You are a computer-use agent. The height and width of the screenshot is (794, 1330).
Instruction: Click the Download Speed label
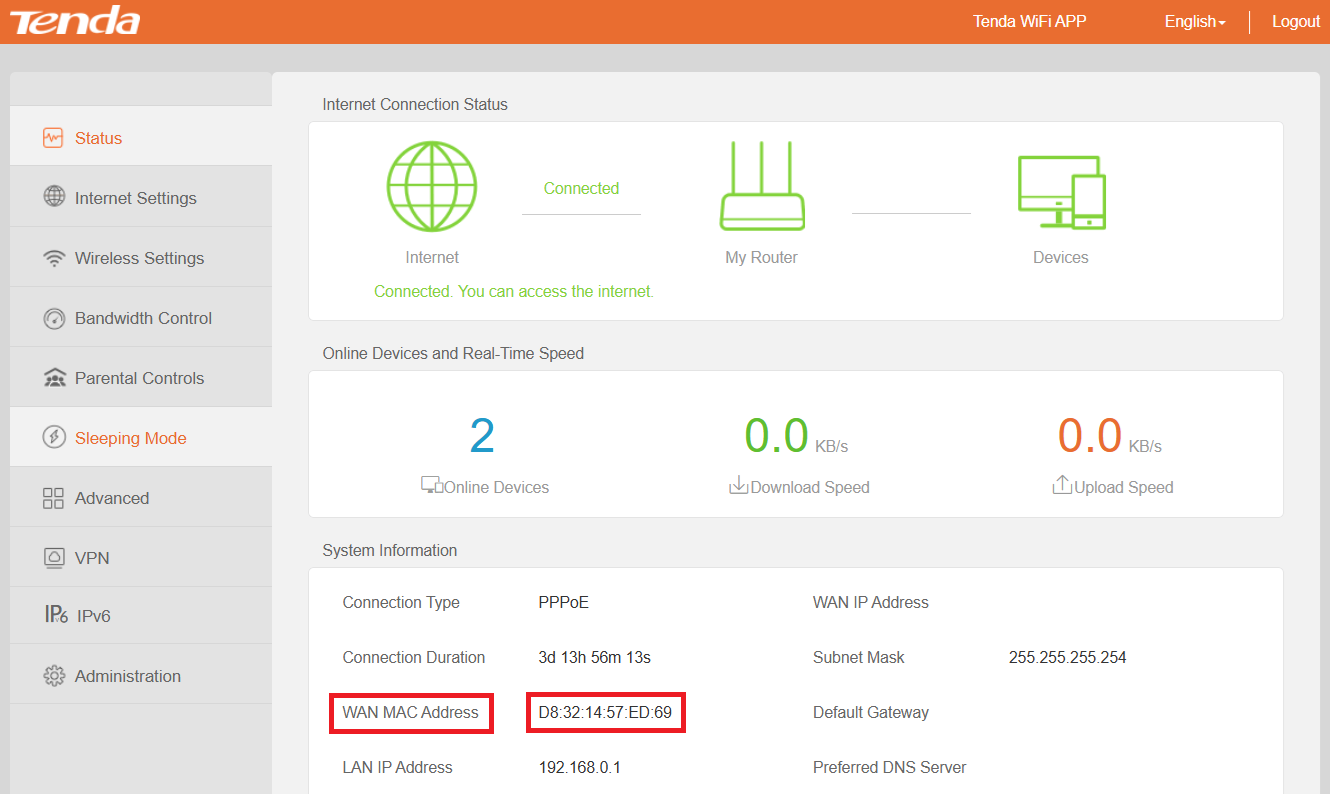(809, 488)
